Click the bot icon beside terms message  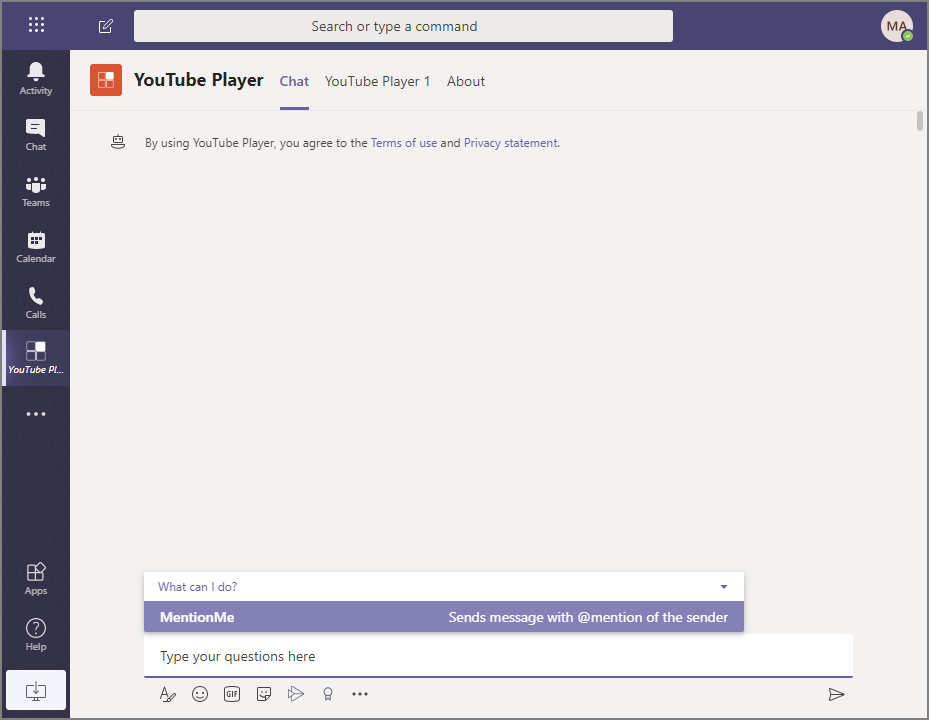(118, 142)
